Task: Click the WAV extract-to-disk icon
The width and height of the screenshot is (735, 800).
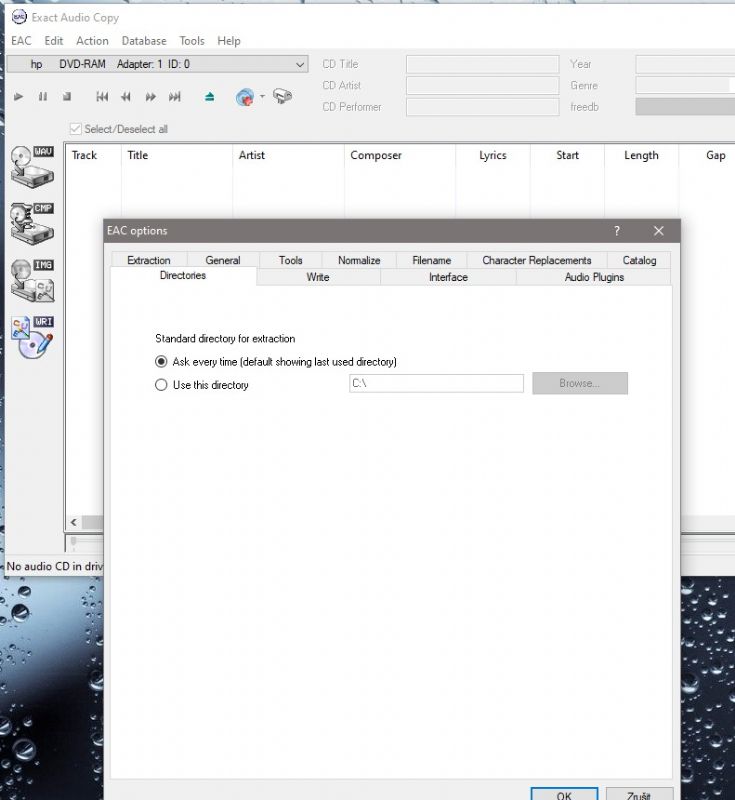Action: pyautogui.click(x=32, y=166)
